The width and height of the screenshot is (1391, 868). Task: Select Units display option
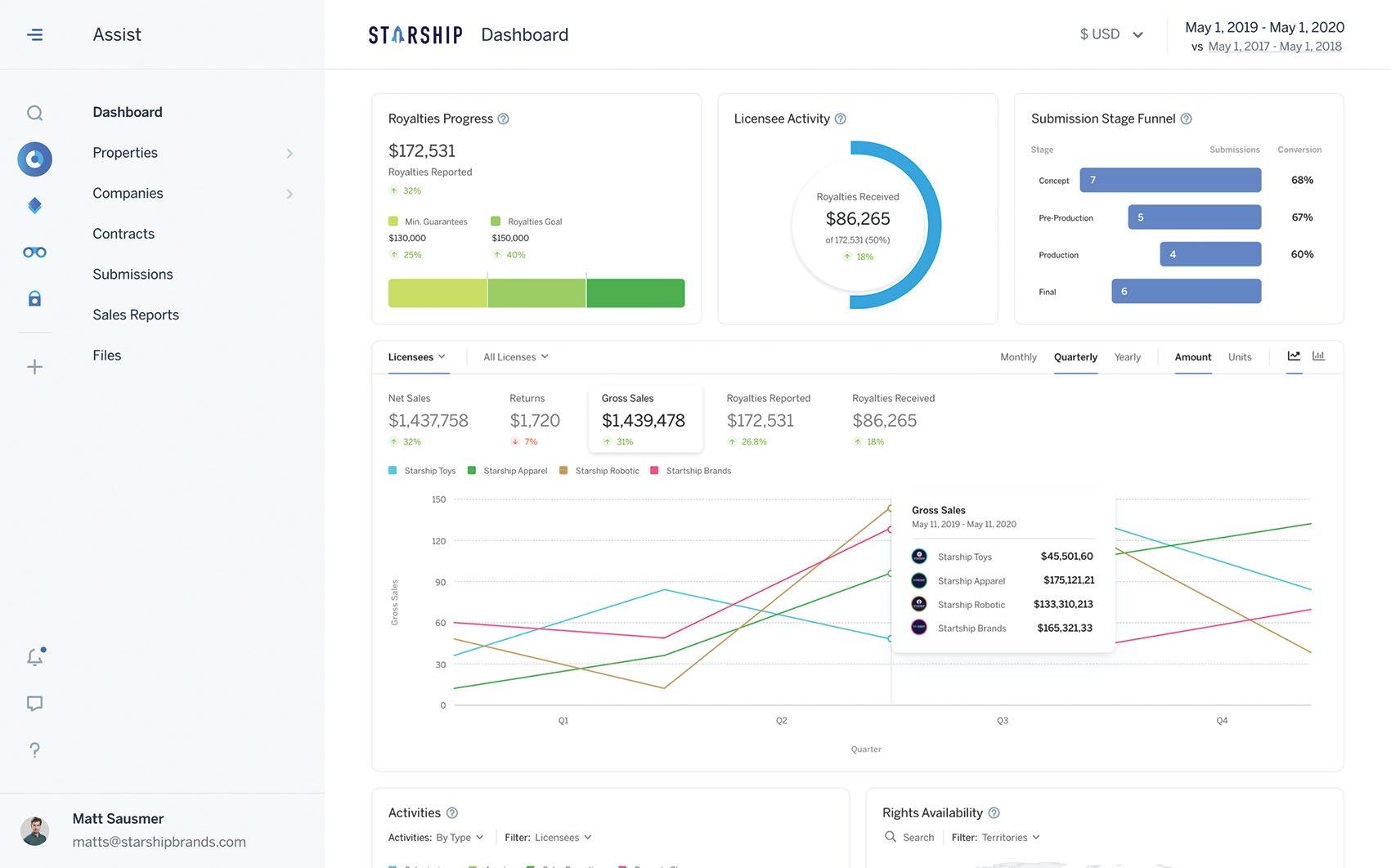[1240, 357]
